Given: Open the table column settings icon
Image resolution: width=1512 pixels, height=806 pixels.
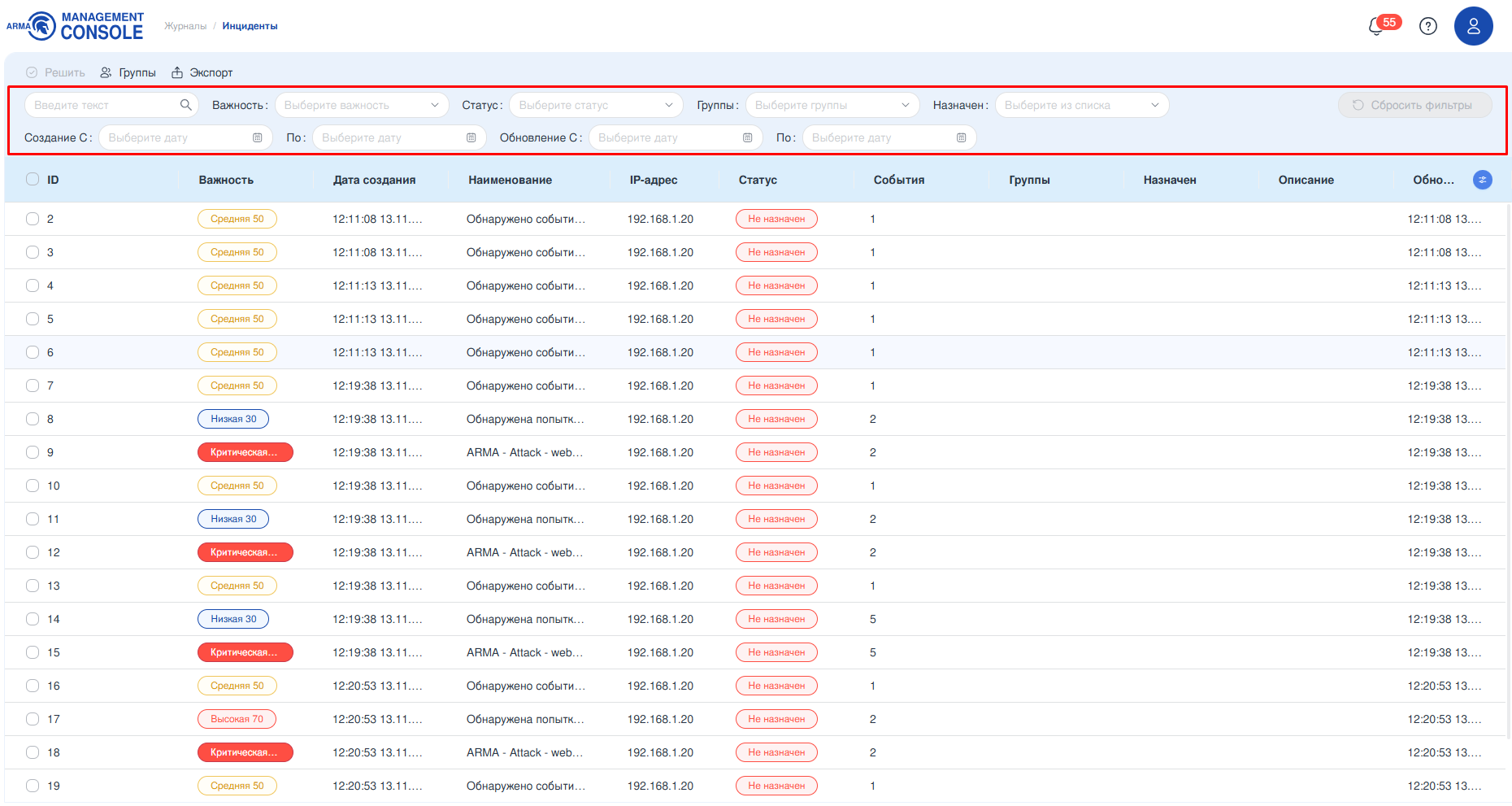Looking at the screenshot, I should coord(1482,180).
